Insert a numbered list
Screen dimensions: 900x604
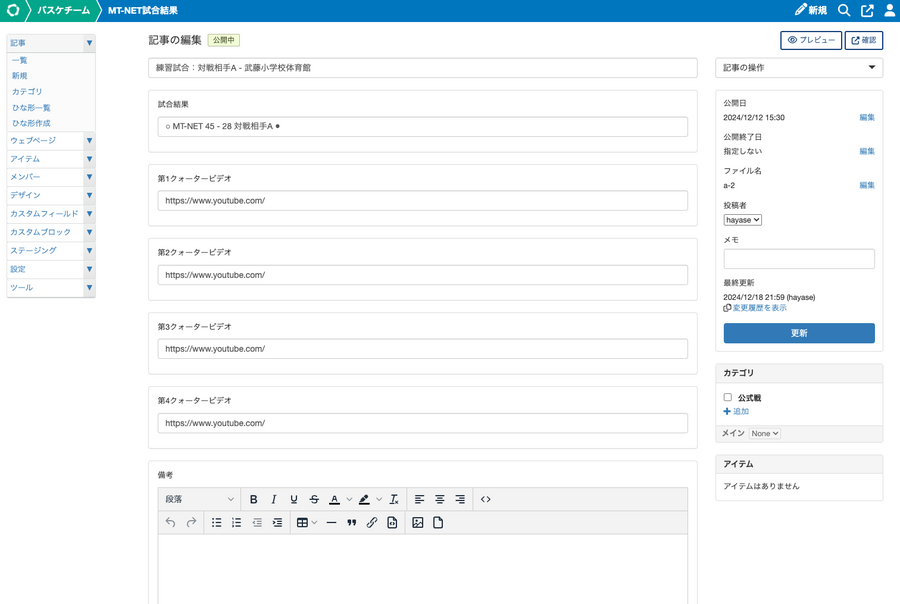coord(236,522)
